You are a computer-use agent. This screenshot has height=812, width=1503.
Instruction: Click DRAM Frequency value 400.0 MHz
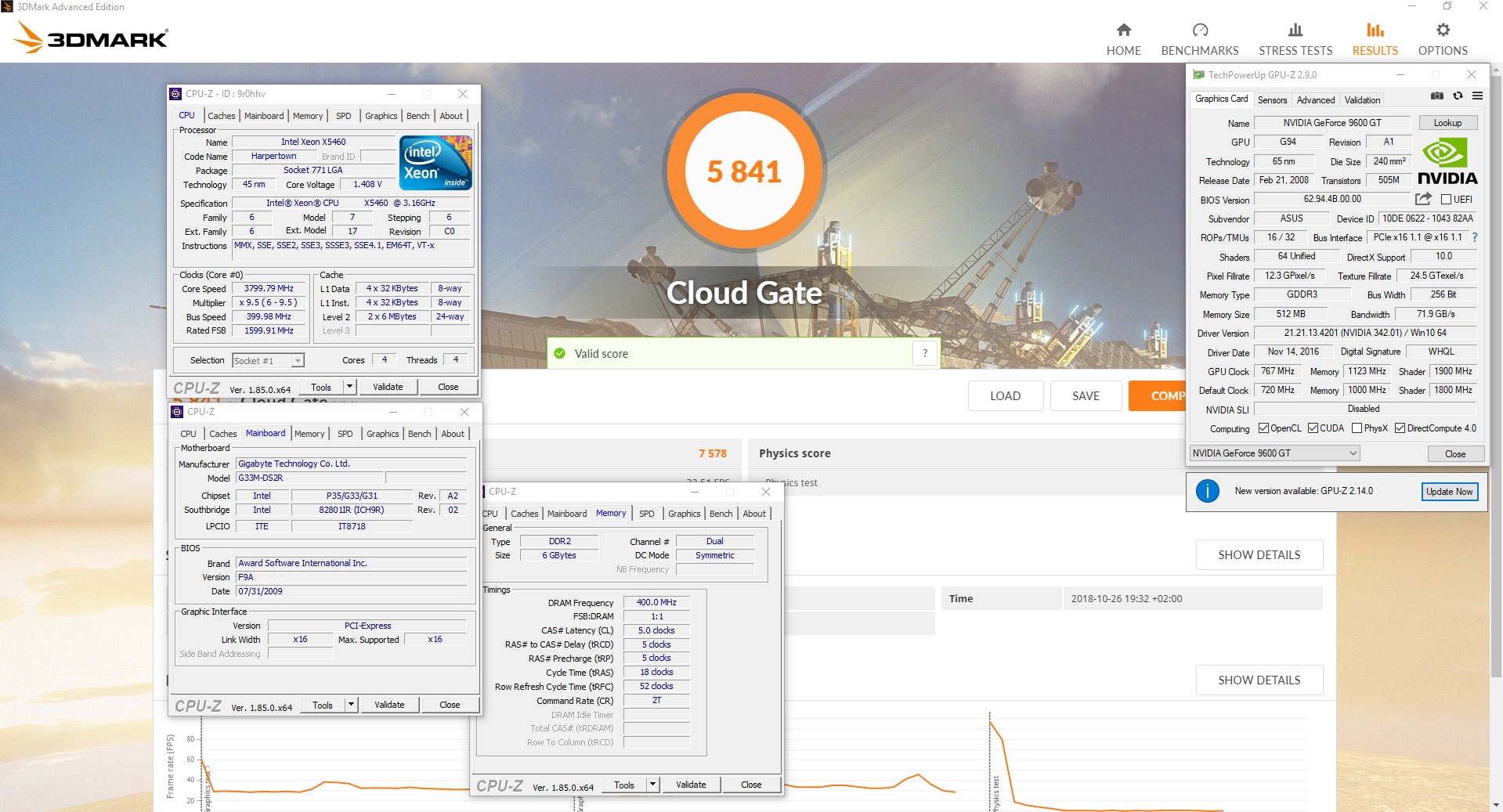coord(656,602)
